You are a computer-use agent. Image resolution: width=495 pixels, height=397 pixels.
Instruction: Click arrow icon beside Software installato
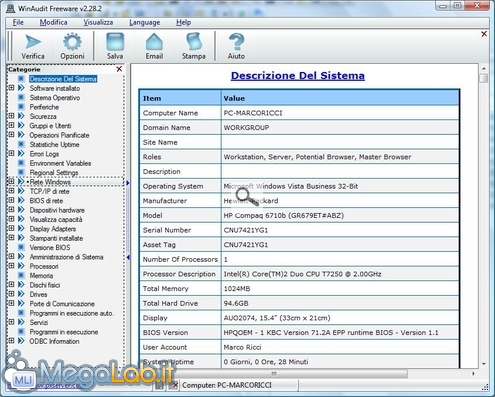[21, 88]
